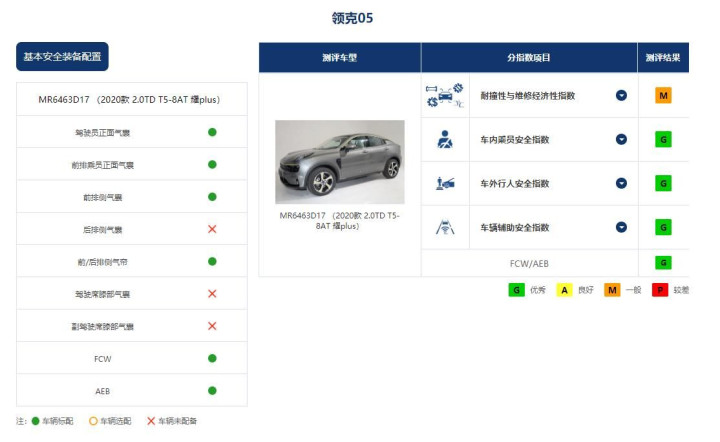Click the 前/后排侧气帘 label
The height and width of the screenshot is (442, 720).
click(102, 263)
